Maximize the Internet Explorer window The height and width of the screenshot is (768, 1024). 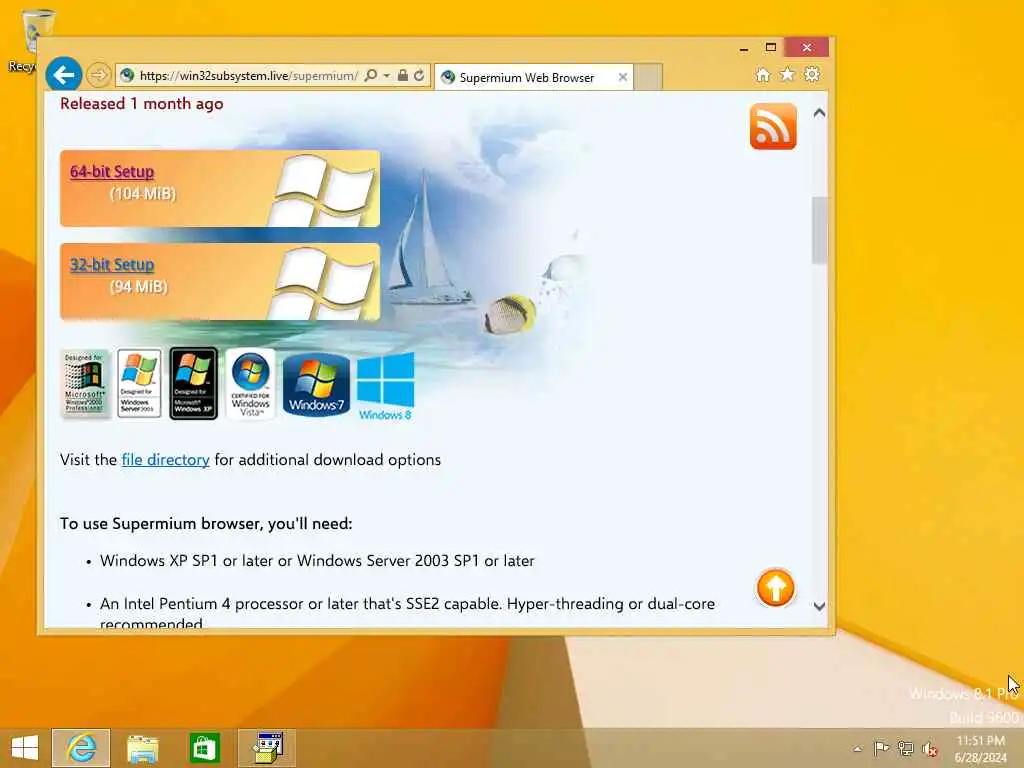[x=771, y=47]
